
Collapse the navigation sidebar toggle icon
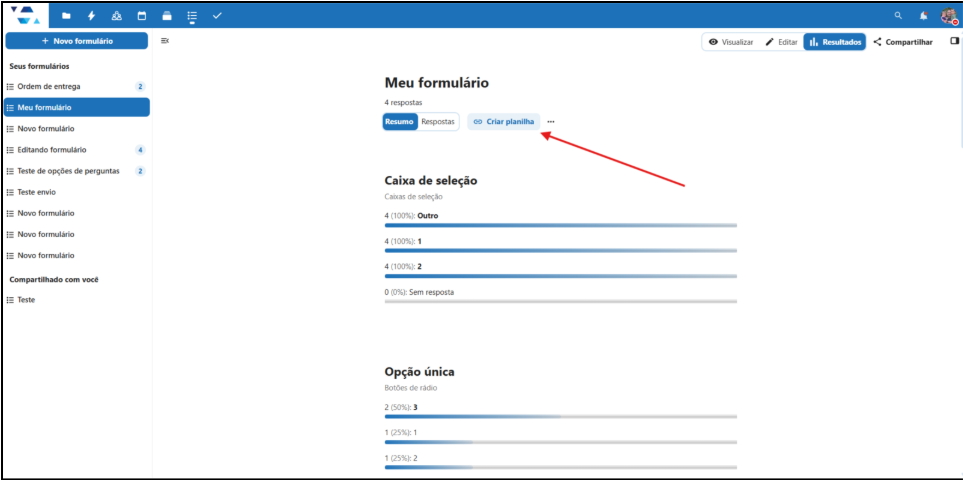coord(165,41)
